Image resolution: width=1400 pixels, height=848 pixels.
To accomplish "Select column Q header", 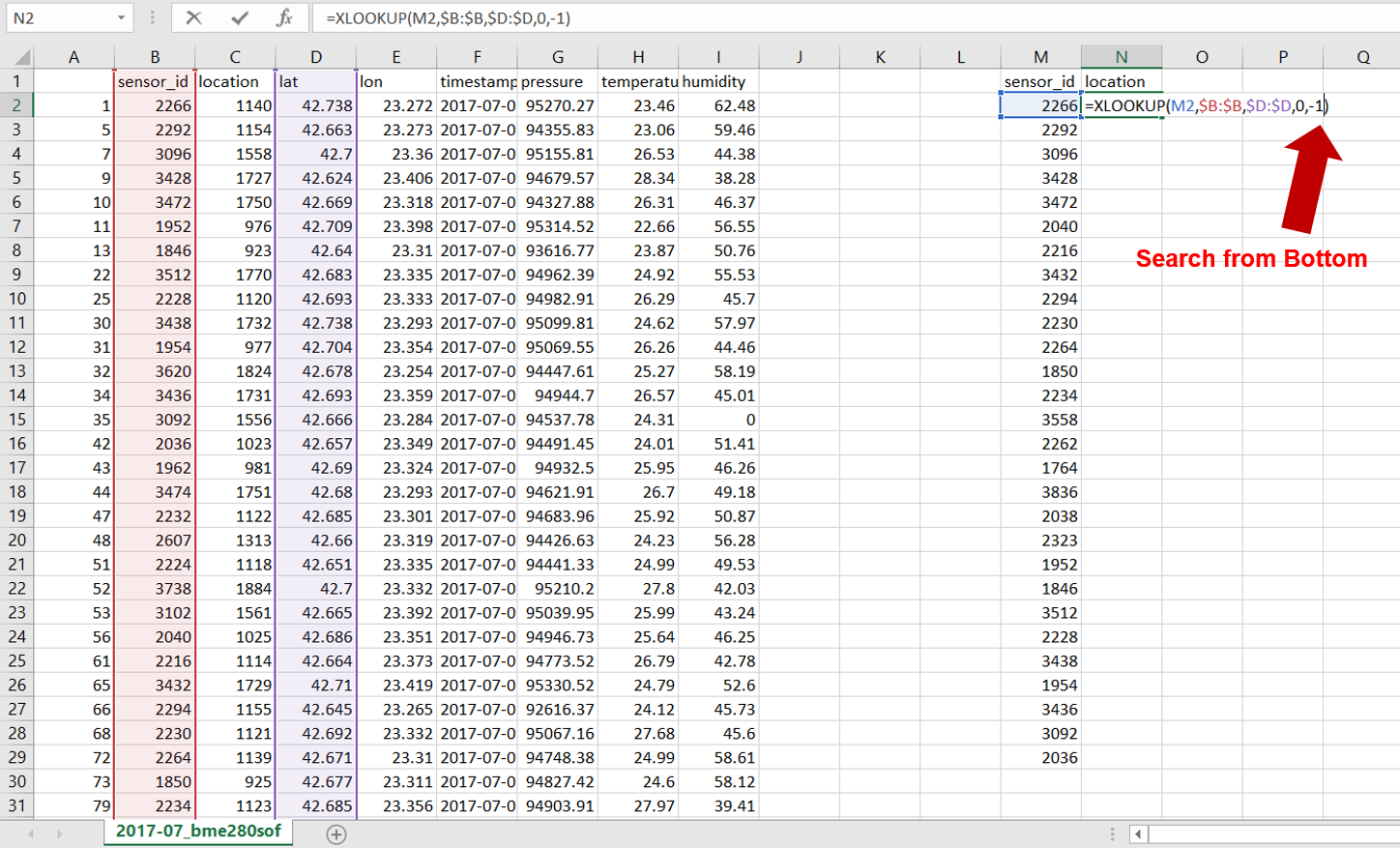I will click(x=1362, y=57).
